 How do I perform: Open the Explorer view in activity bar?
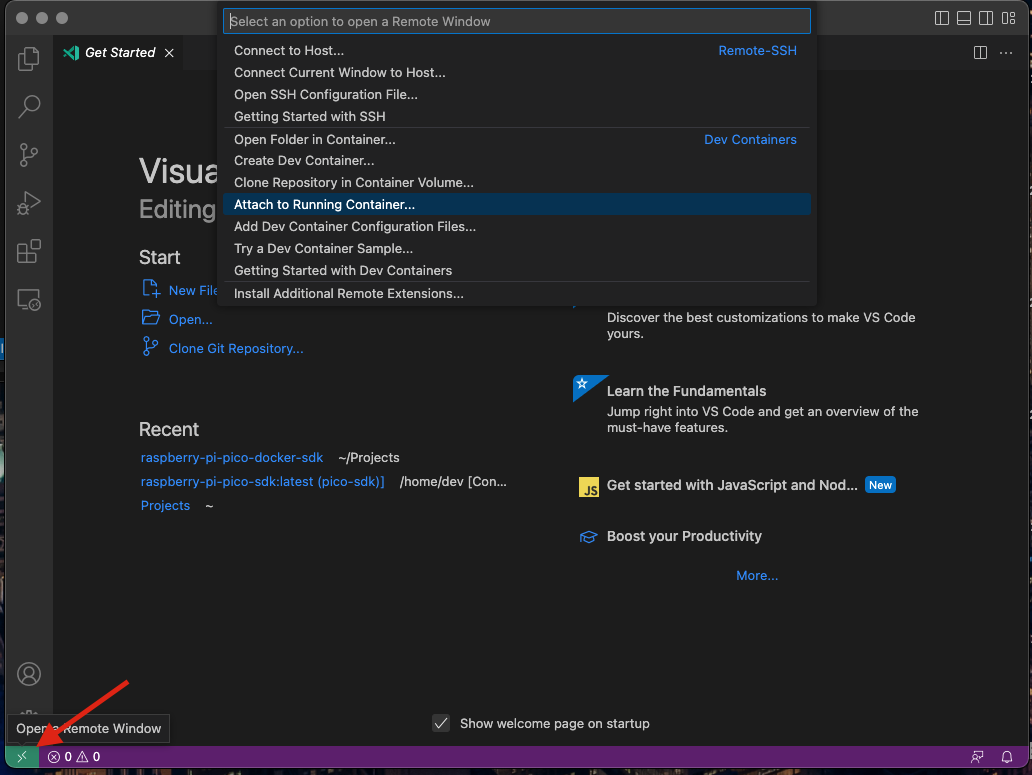pyautogui.click(x=28, y=59)
